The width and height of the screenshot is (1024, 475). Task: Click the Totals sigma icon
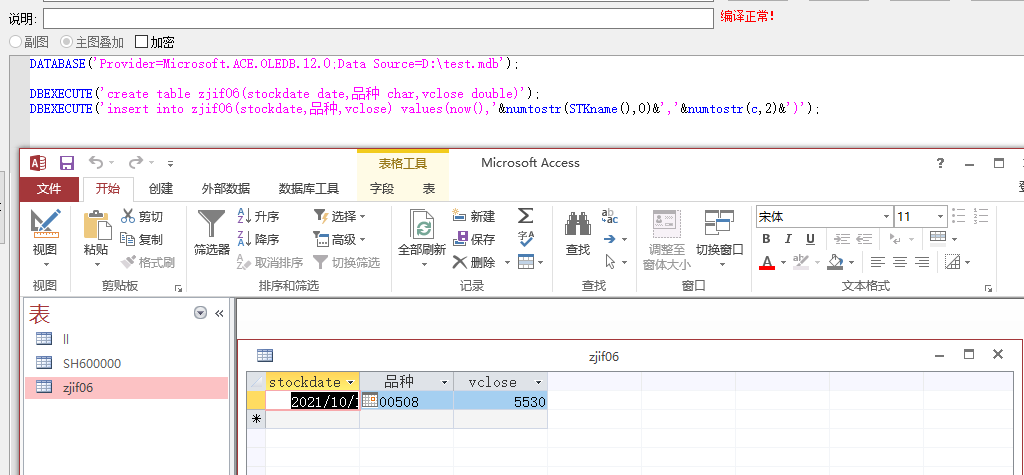pyautogui.click(x=526, y=216)
